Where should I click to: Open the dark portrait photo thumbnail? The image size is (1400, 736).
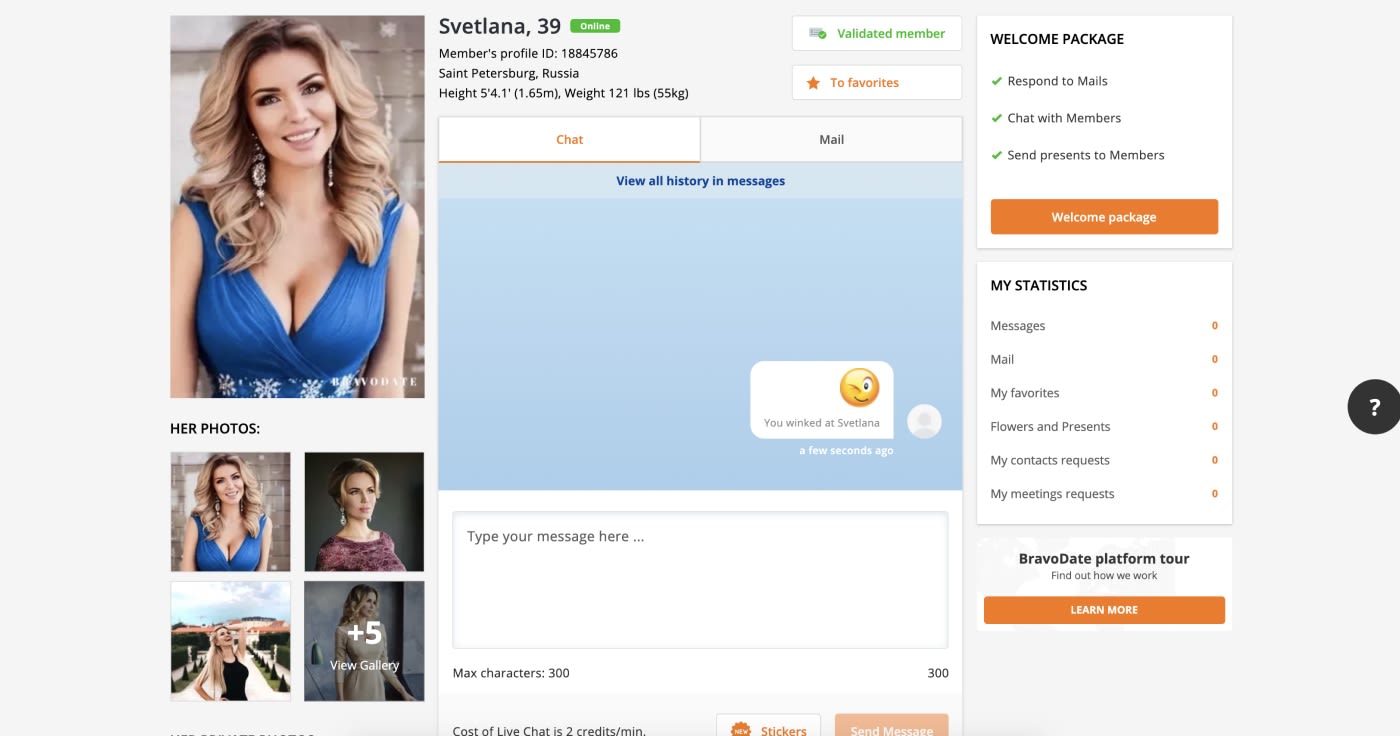click(364, 512)
